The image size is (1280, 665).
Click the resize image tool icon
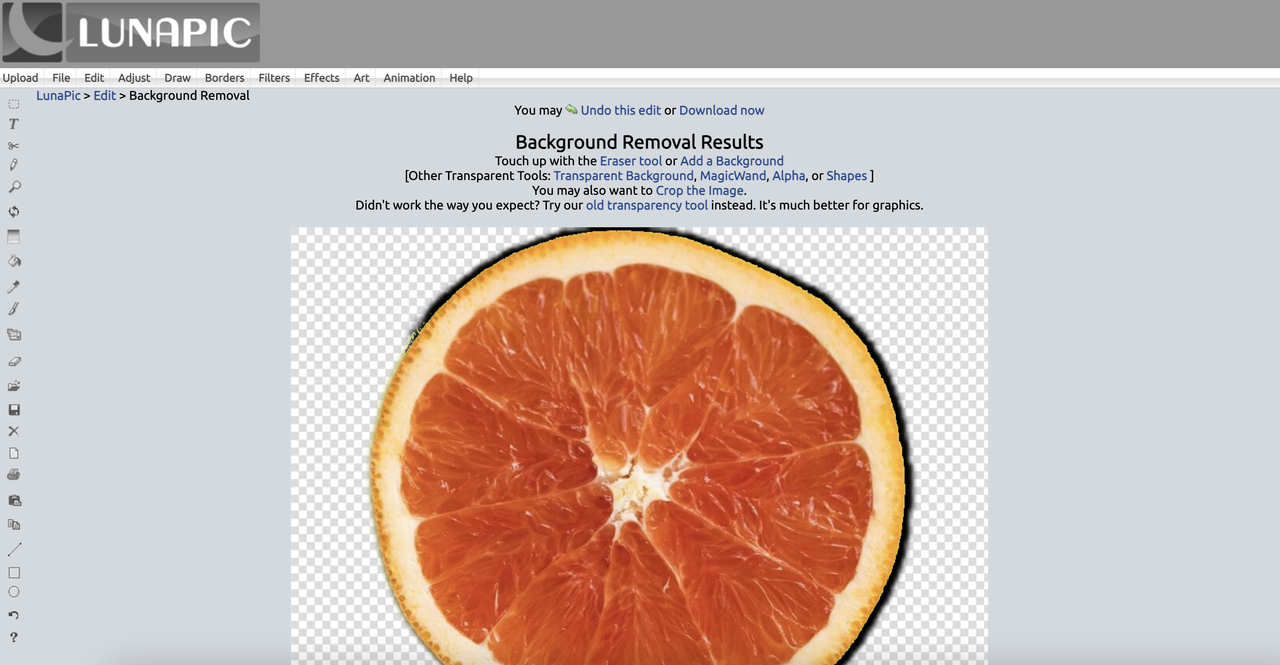pos(14,335)
